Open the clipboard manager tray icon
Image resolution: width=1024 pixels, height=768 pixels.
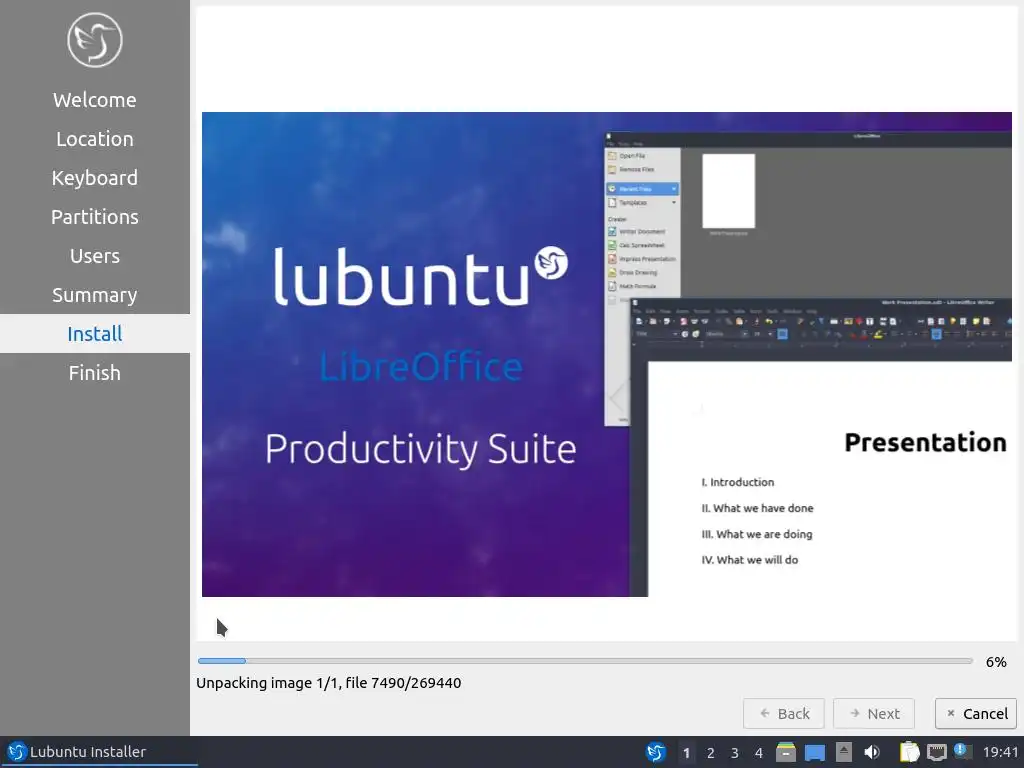point(909,752)
